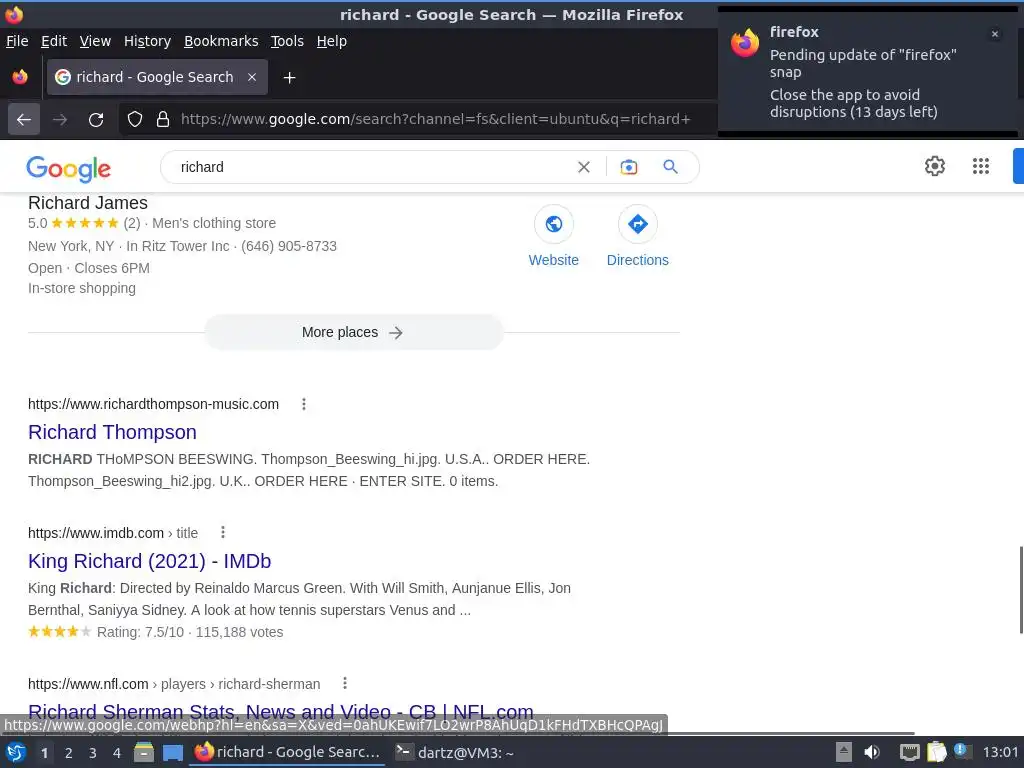Select the richard - Google Search tab
1024x768 pixels.
pyautogui.click(x=157, y=77)
